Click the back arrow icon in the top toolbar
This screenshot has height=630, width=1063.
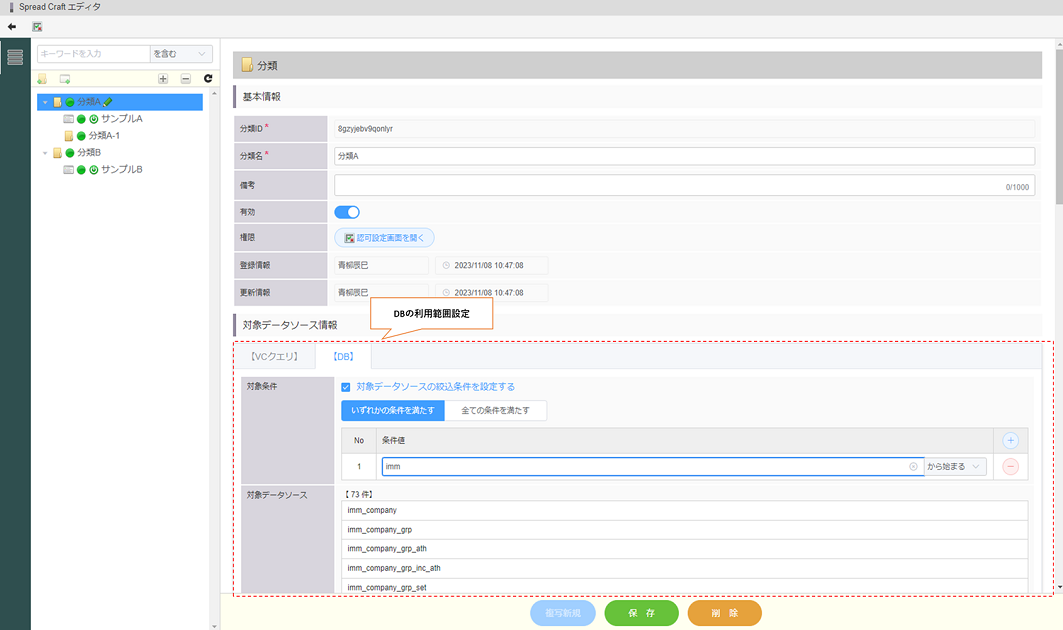click(12, 26)
